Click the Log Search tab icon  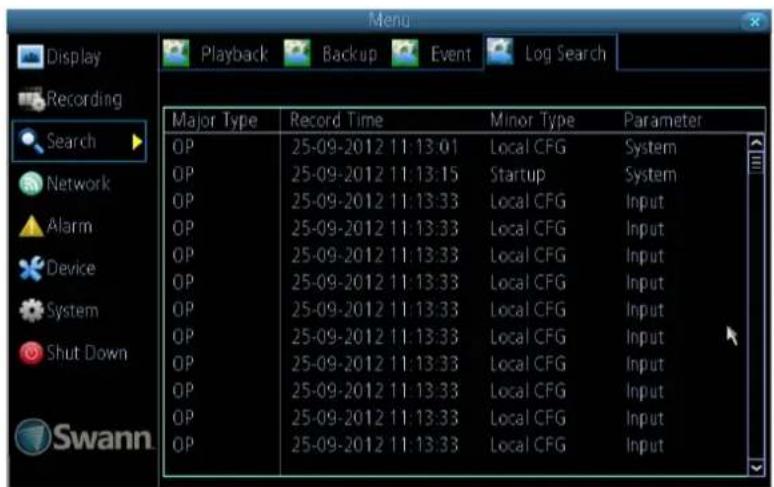[500, 52]
